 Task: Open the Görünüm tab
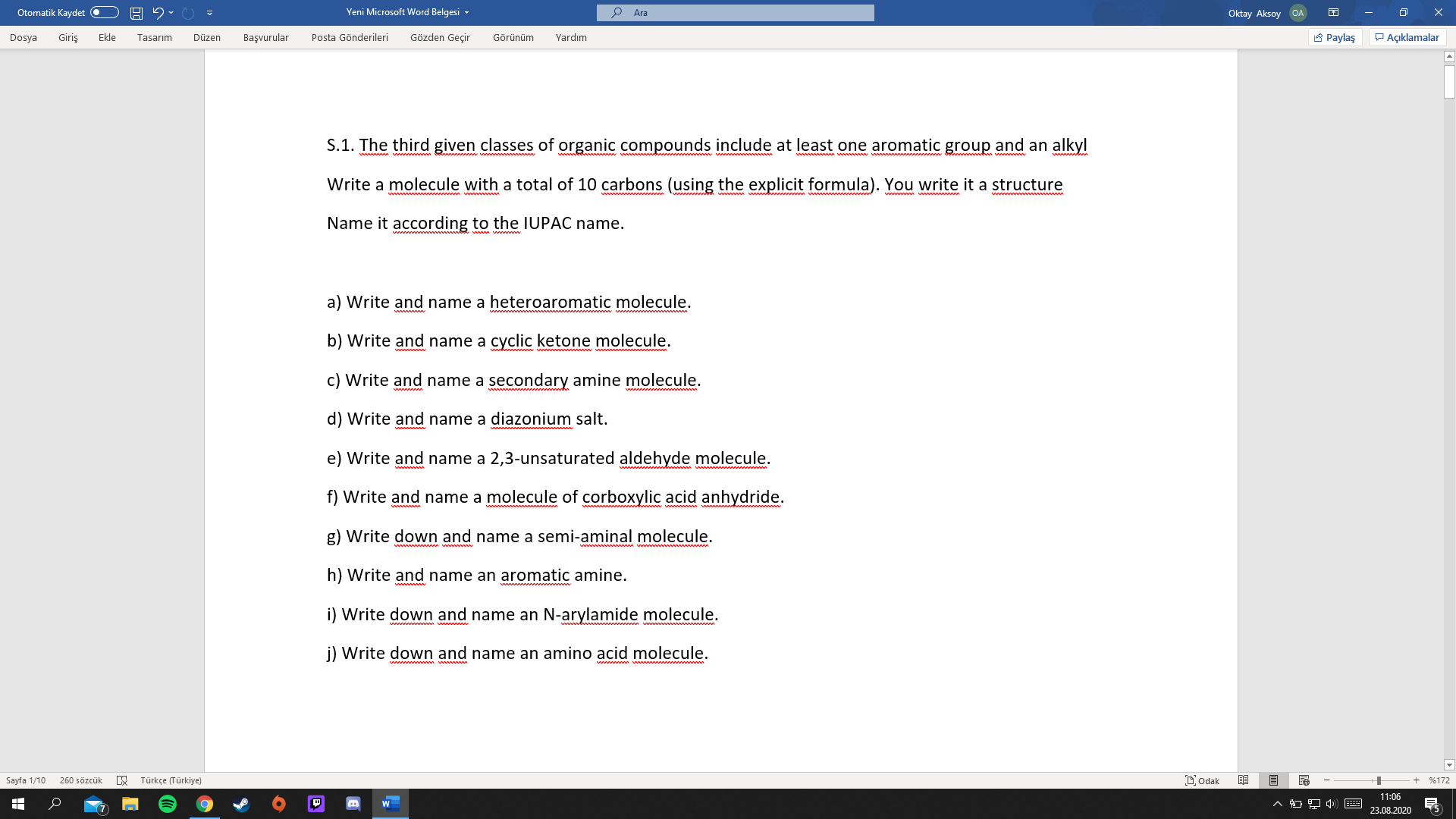click(x=513, y=37)
